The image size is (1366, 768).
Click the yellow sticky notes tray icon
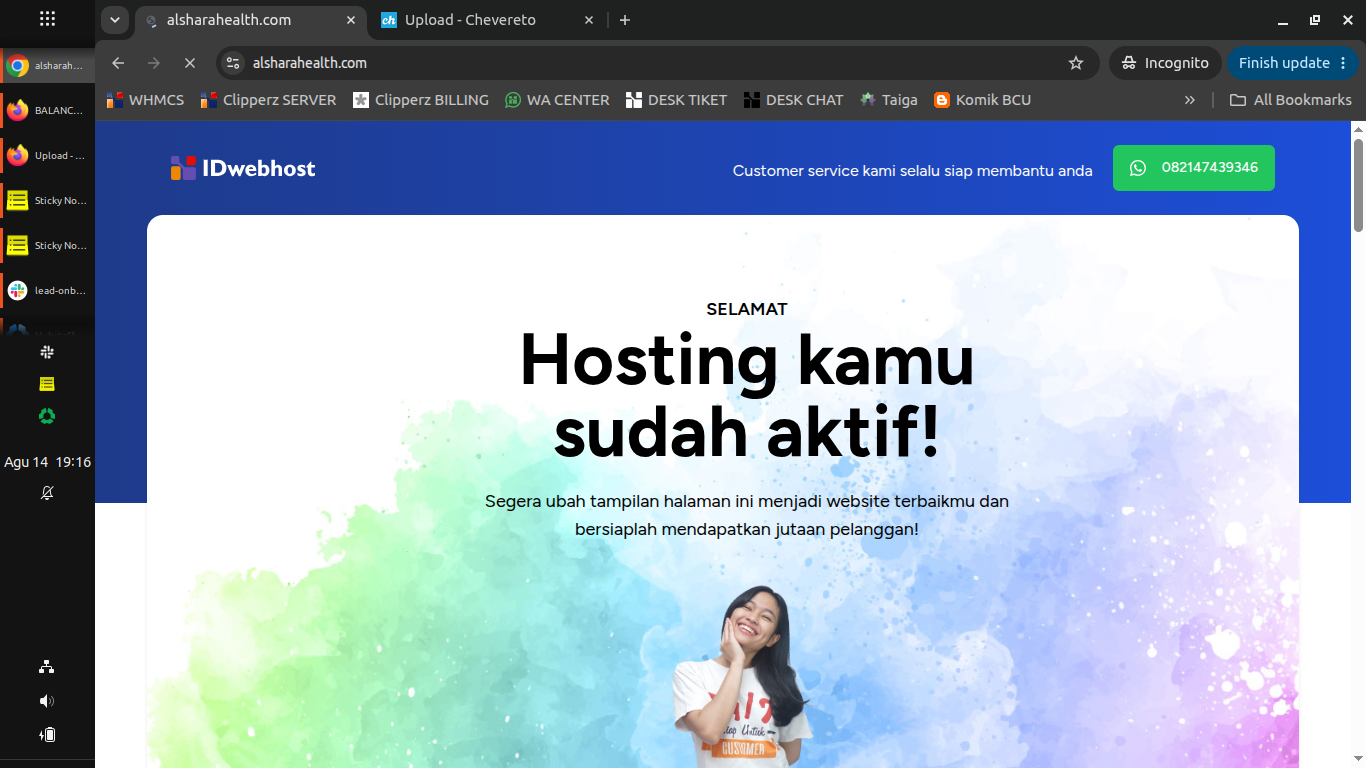pyautogui.click(x=47, y=384)
